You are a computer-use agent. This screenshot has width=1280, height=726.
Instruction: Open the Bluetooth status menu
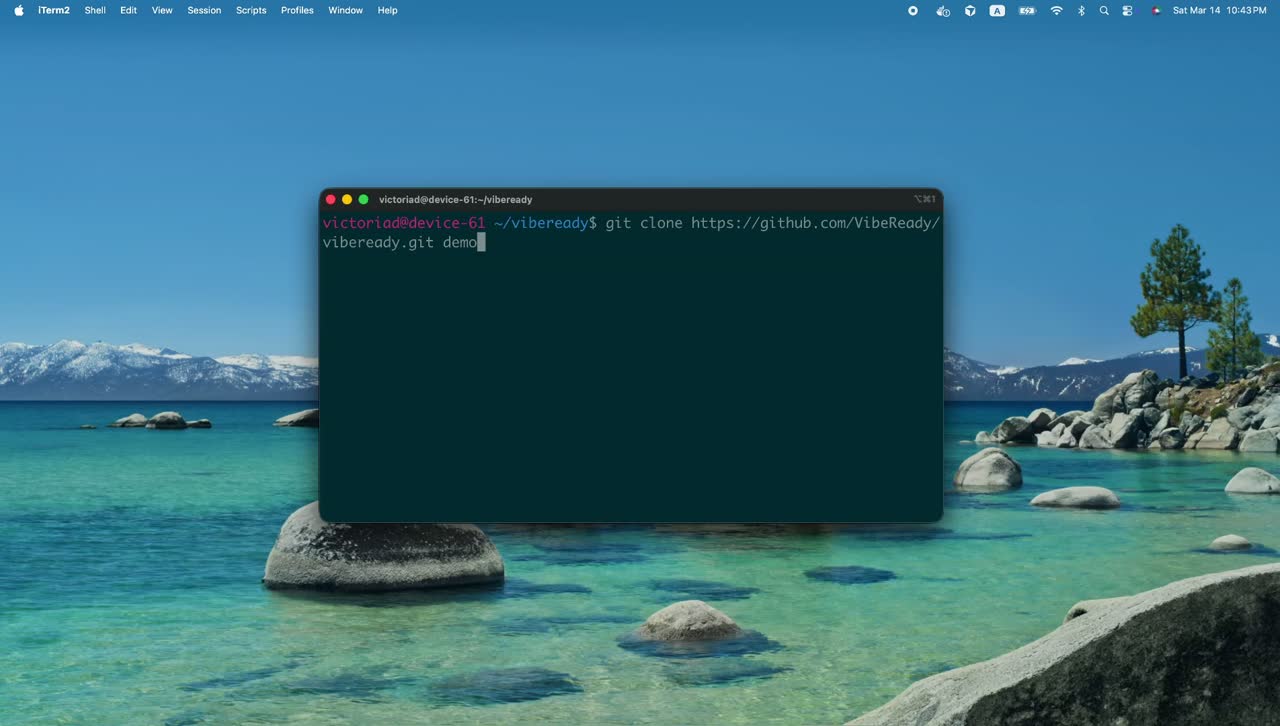tap(1081, 10)
